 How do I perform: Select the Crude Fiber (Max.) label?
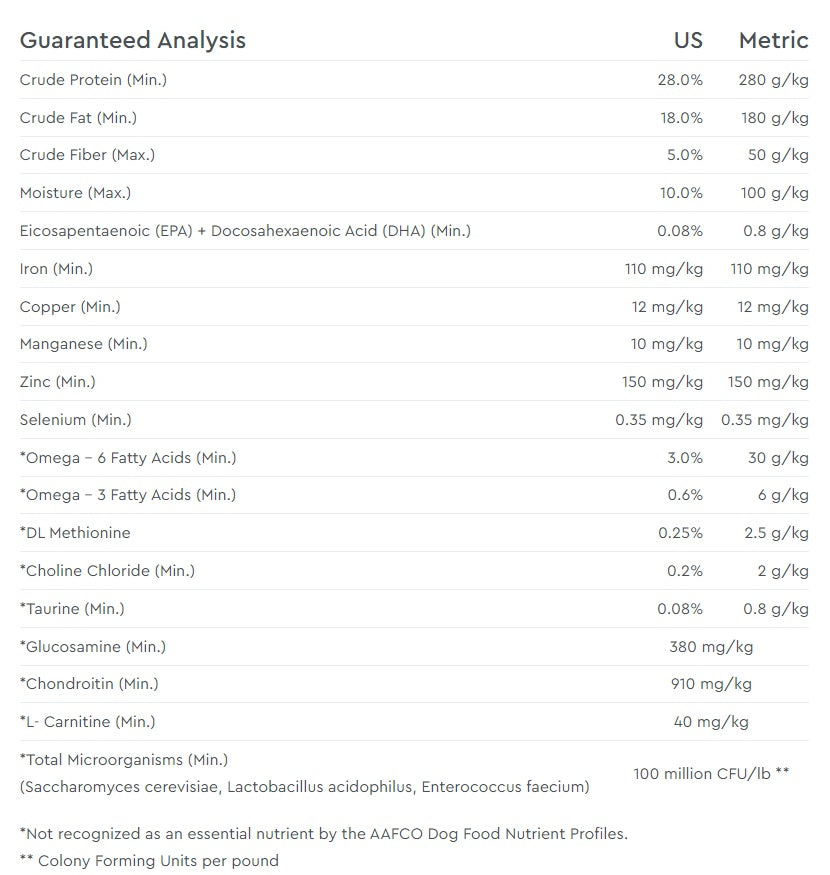[x=87, y=155]
